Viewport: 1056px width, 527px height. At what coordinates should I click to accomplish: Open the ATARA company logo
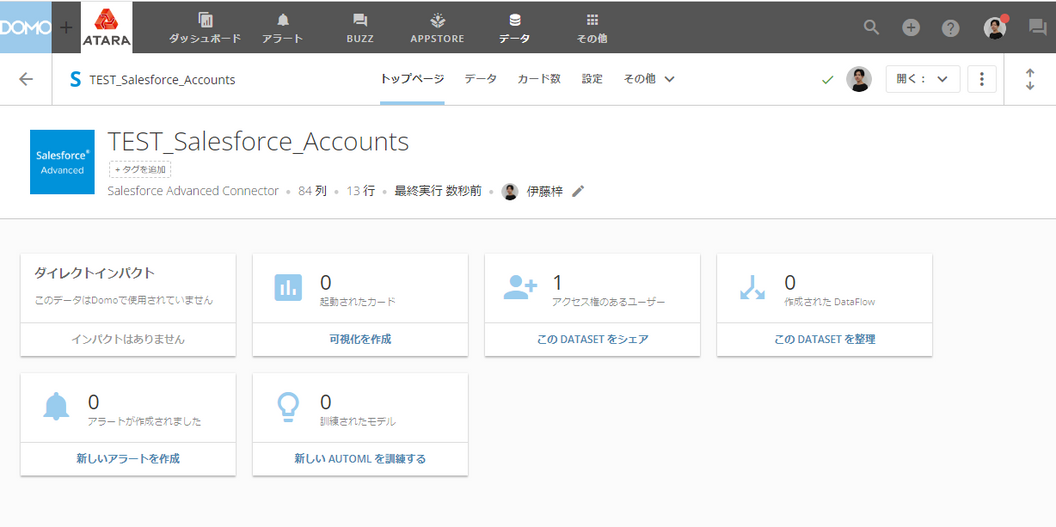coord(106,28)
